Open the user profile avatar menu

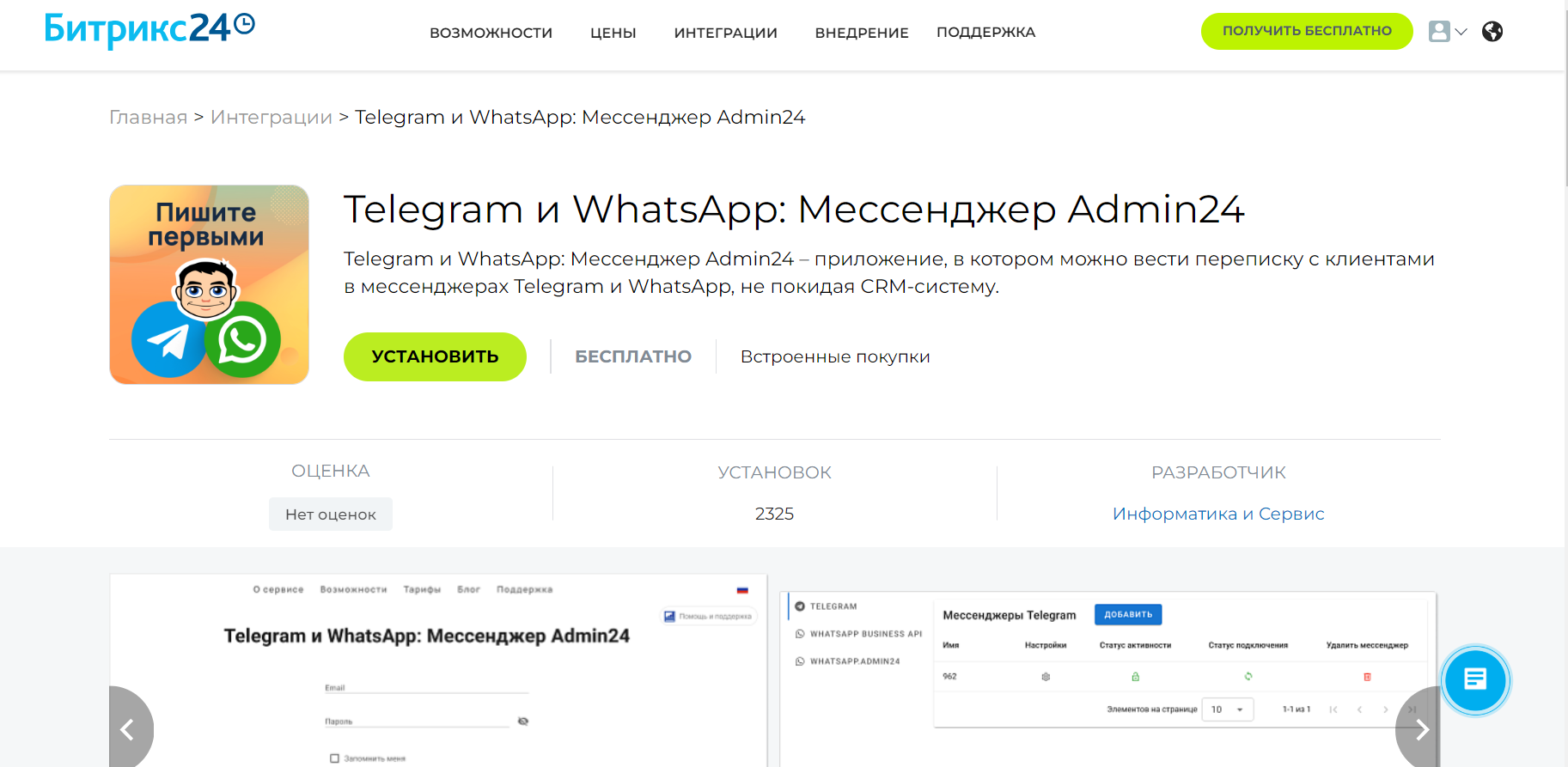1439,32
